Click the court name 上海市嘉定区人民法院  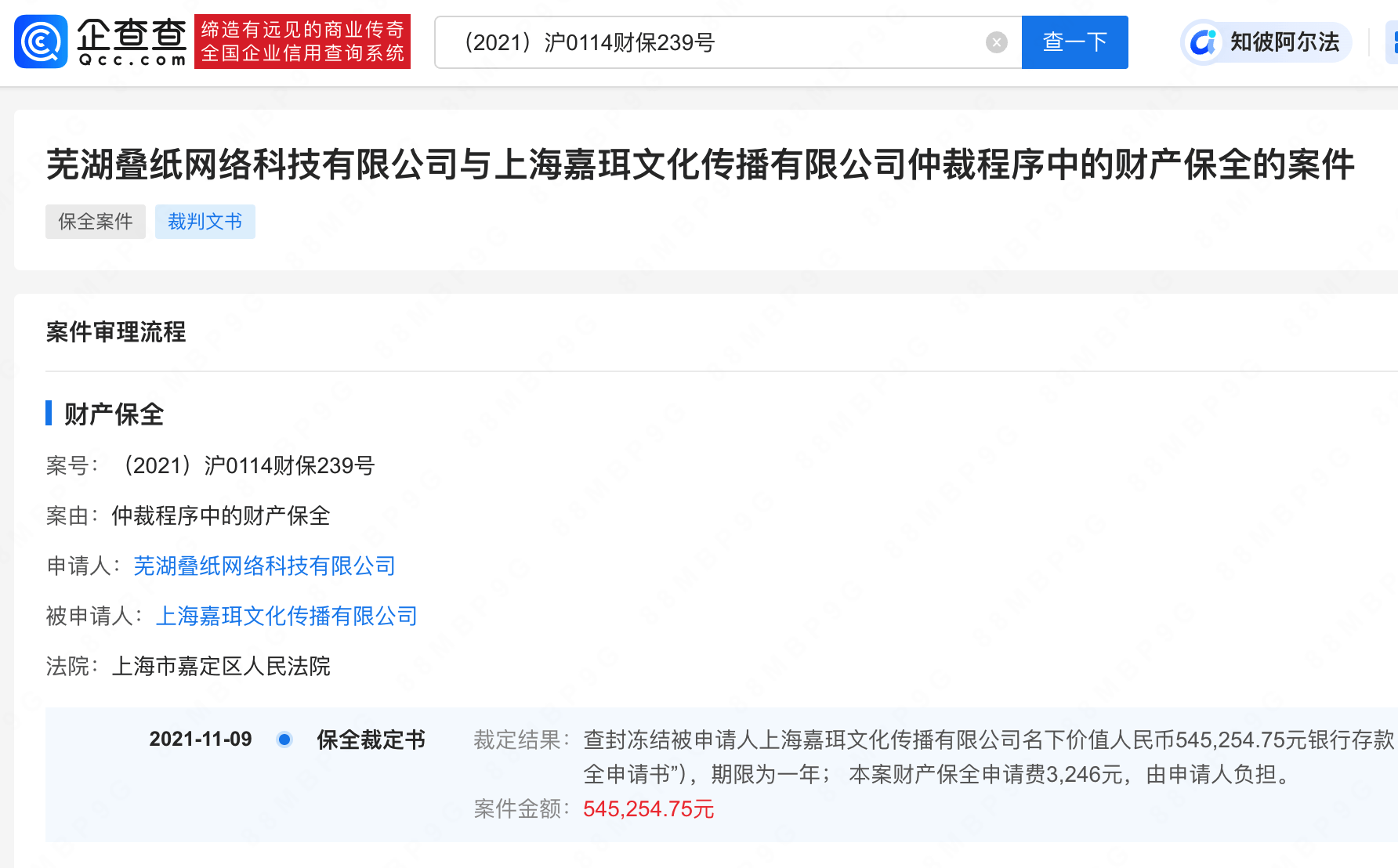(x=221, y=666)
